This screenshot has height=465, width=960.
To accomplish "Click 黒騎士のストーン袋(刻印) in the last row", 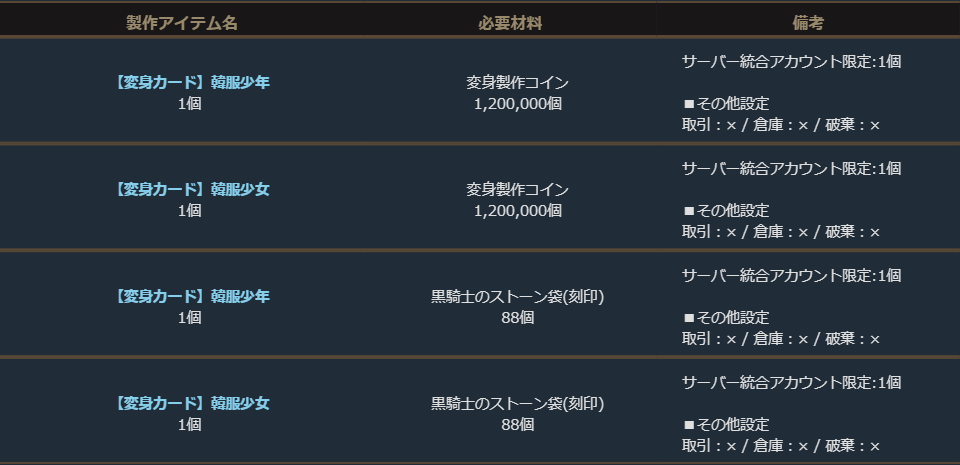I will pos(517,403).
